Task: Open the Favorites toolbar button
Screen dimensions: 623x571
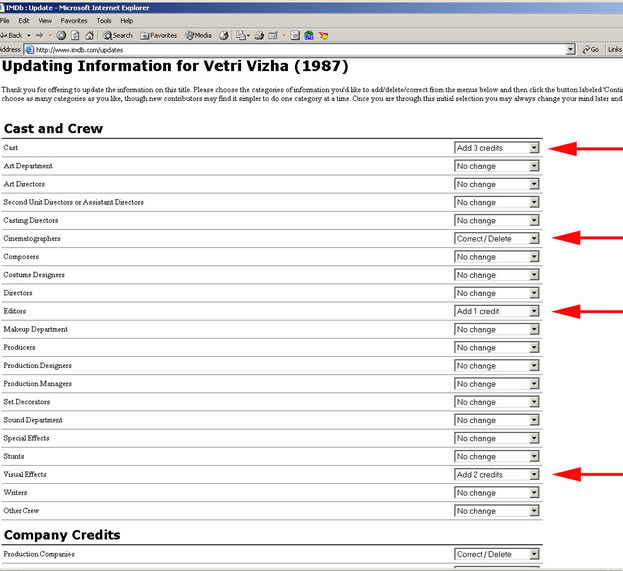Action: (x=159, y=35)
